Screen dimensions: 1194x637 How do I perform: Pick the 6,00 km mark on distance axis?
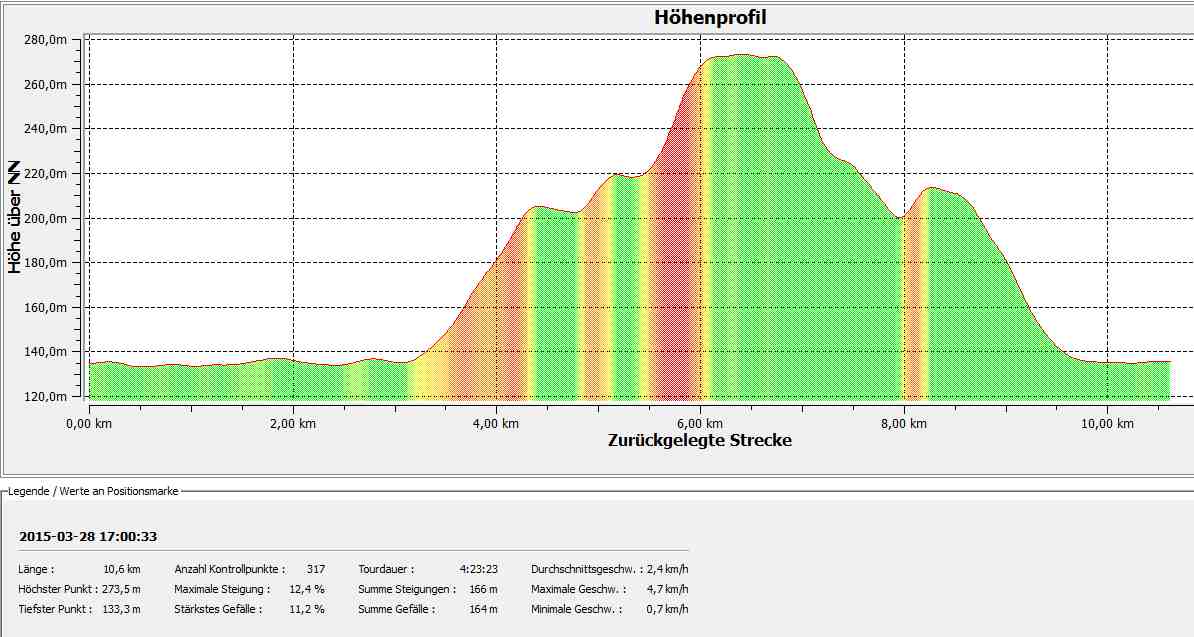click(x=700, y=424)
